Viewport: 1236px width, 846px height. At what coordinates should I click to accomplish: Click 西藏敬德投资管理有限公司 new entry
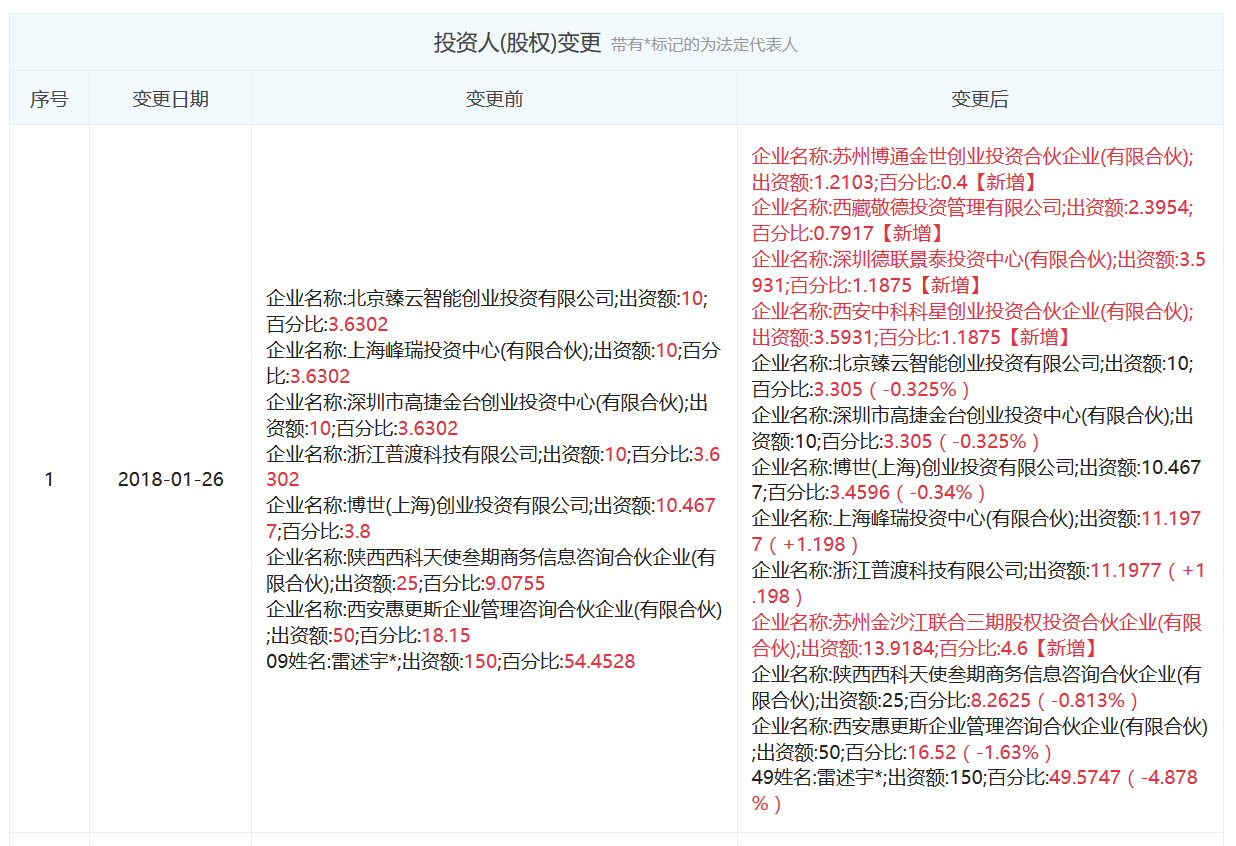point(973,221)
